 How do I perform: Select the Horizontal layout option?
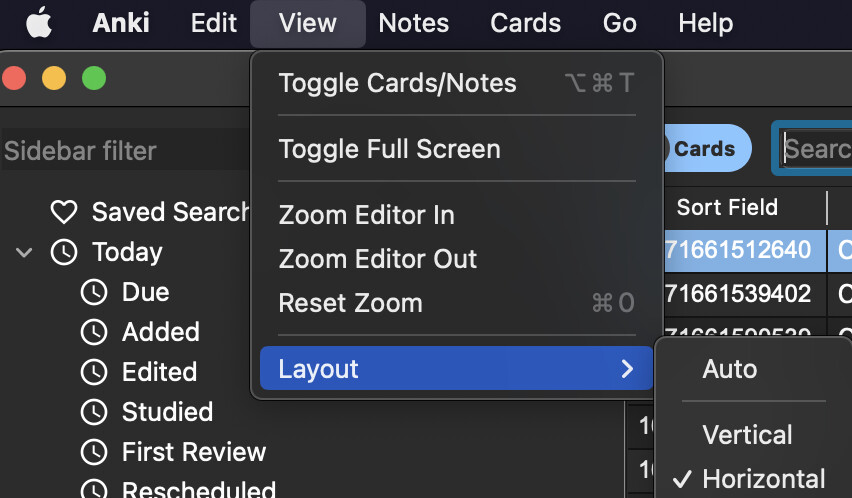763,479
